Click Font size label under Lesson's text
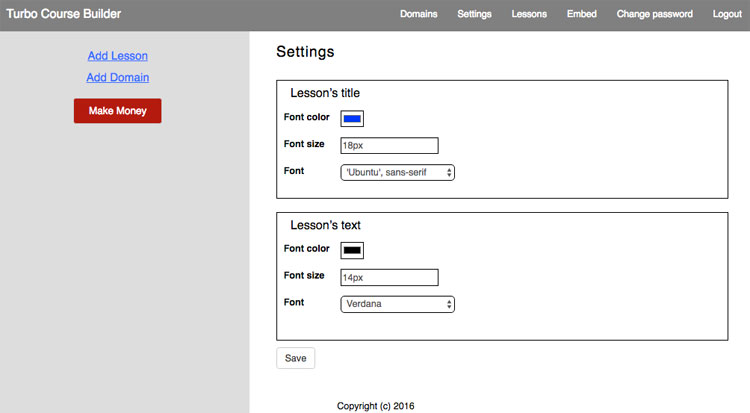This screenshot has width=750, height=413. (304, 275)
